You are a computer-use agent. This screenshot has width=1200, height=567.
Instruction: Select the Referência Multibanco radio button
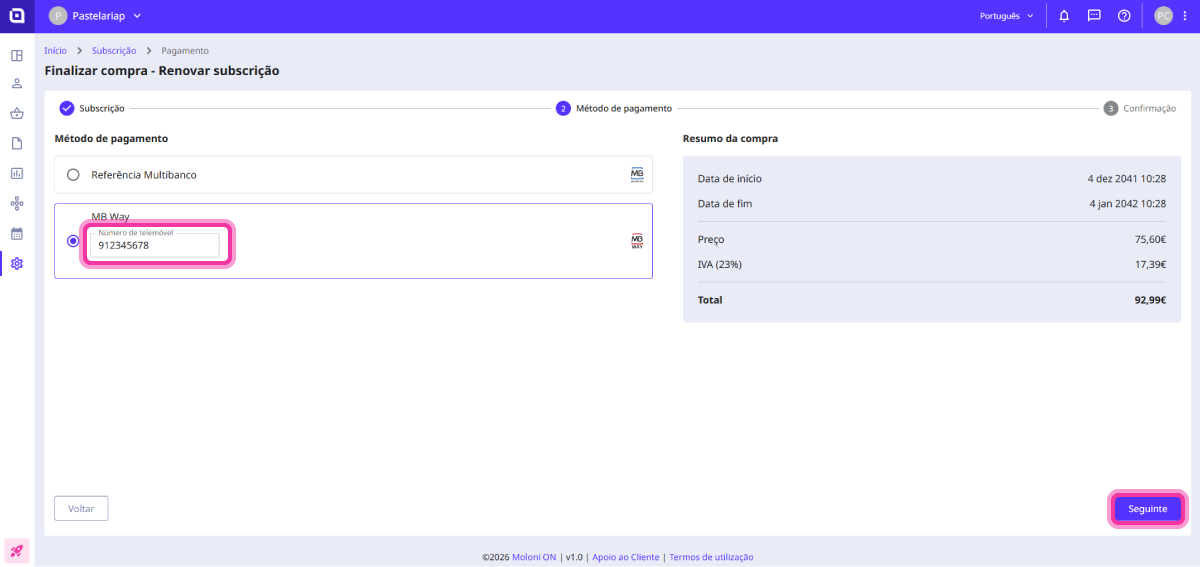coord(73,175)
